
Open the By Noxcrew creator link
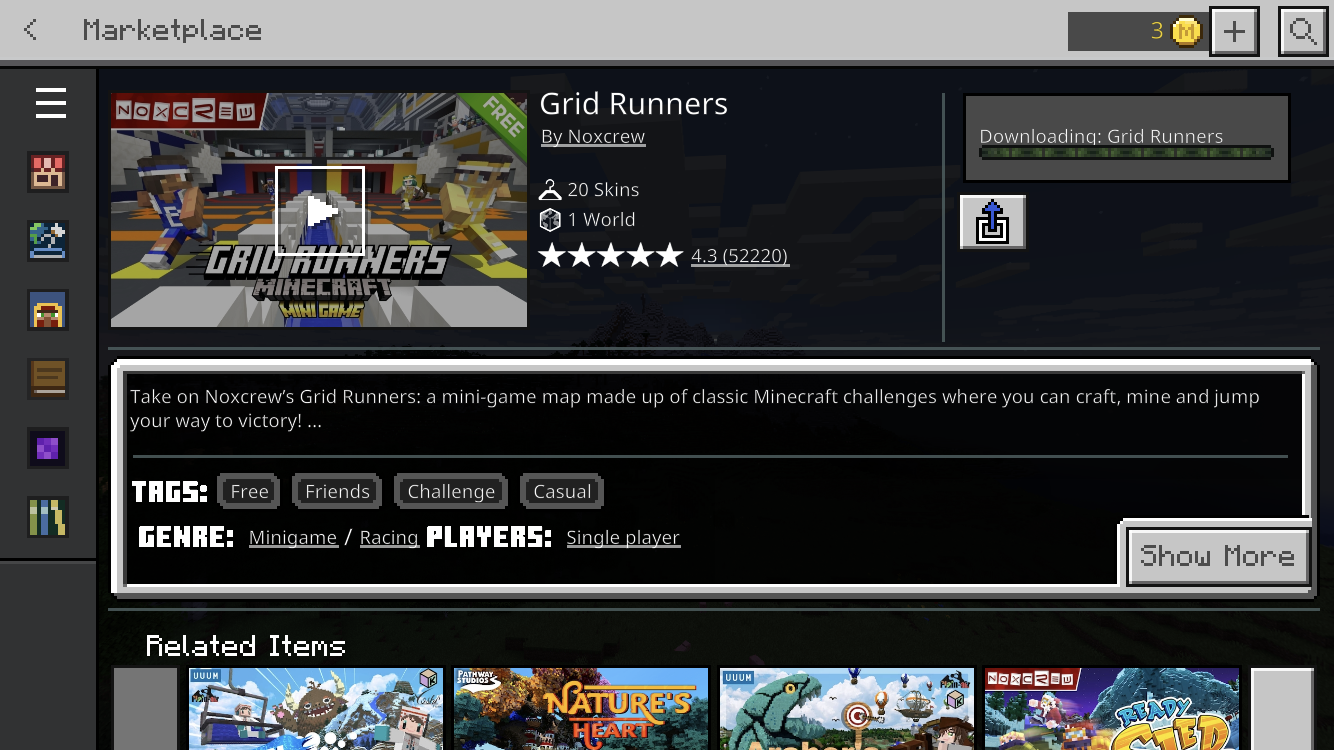tap(593, 137)
